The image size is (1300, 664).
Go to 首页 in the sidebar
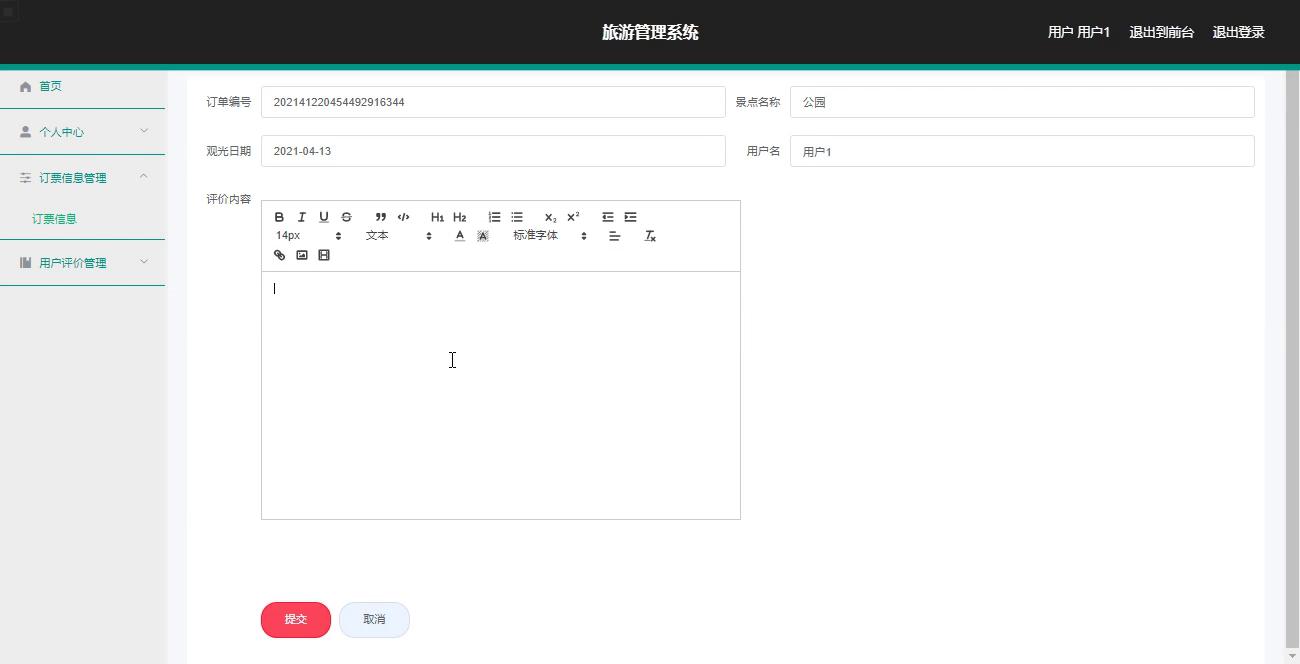pyautogui.click(x=50, y=86)
